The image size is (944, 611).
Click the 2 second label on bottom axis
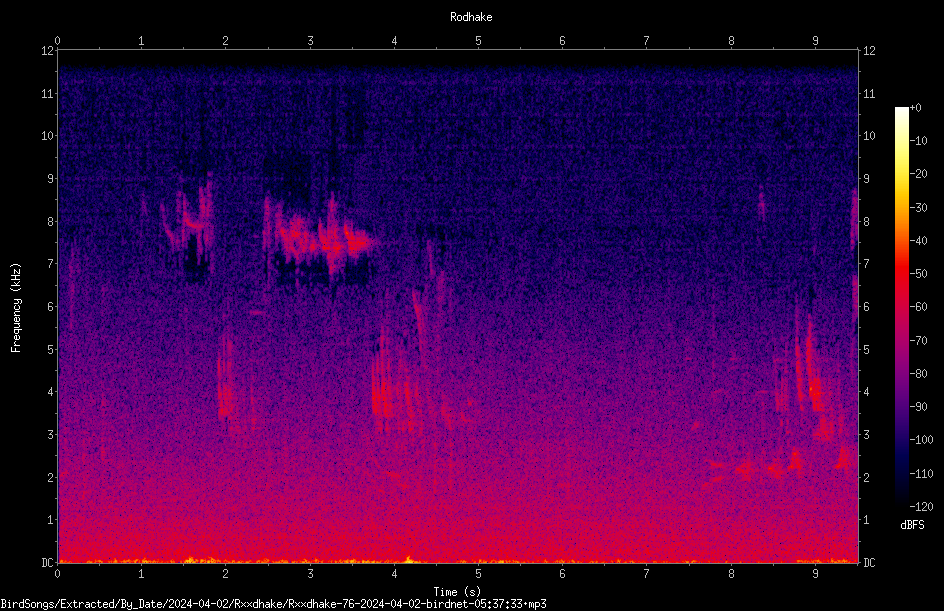[x=225, y=574]
